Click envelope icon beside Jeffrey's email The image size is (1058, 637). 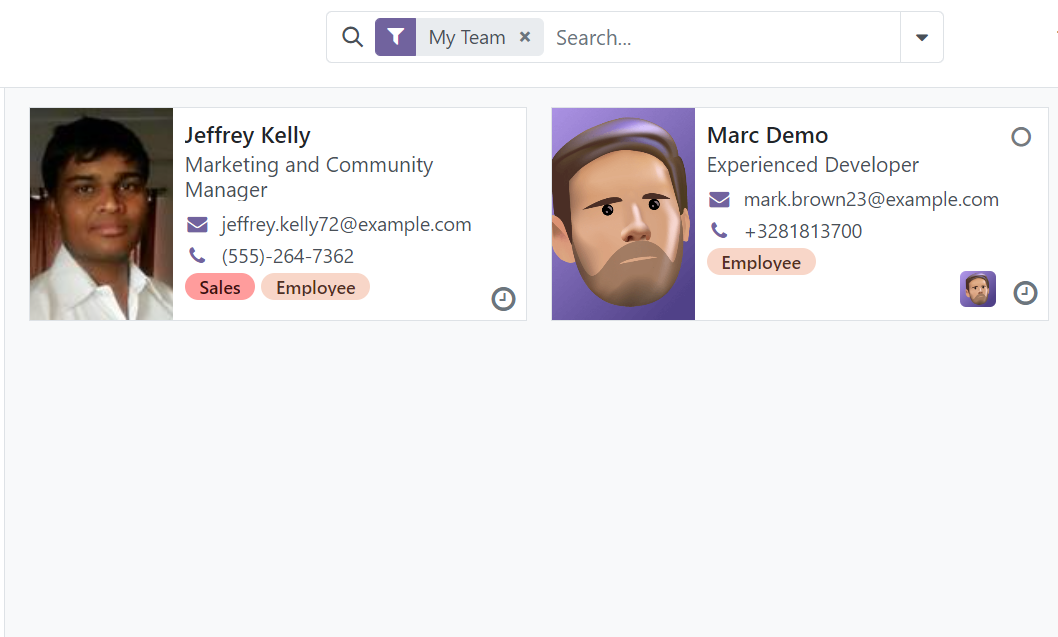(x=197, y=225)
